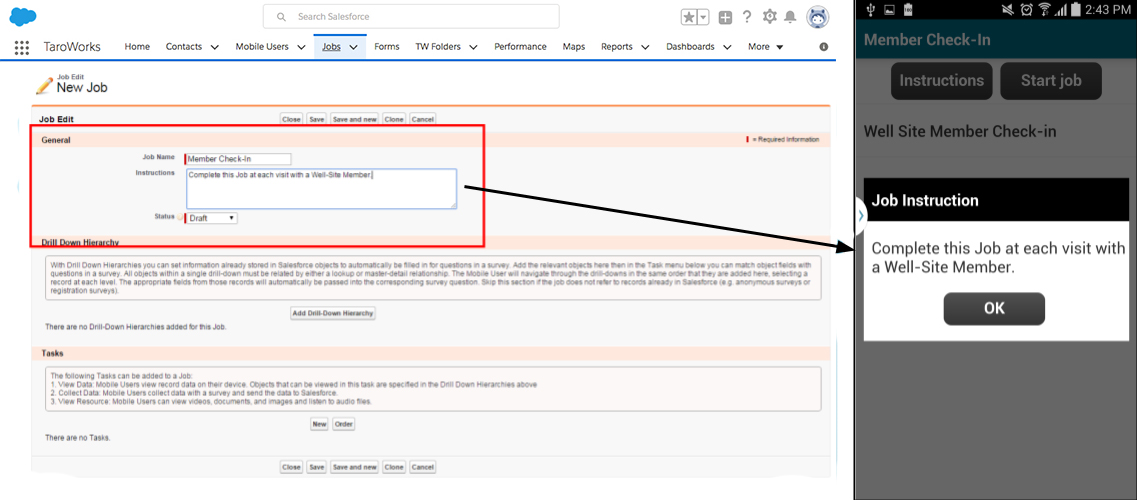Open the Favorites star icon

(x=690, y=17)
